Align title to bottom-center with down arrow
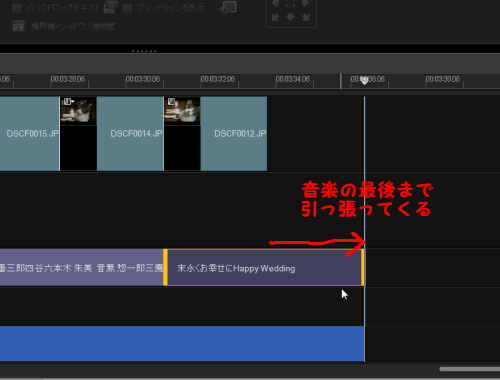 click(x=290, y=17)
